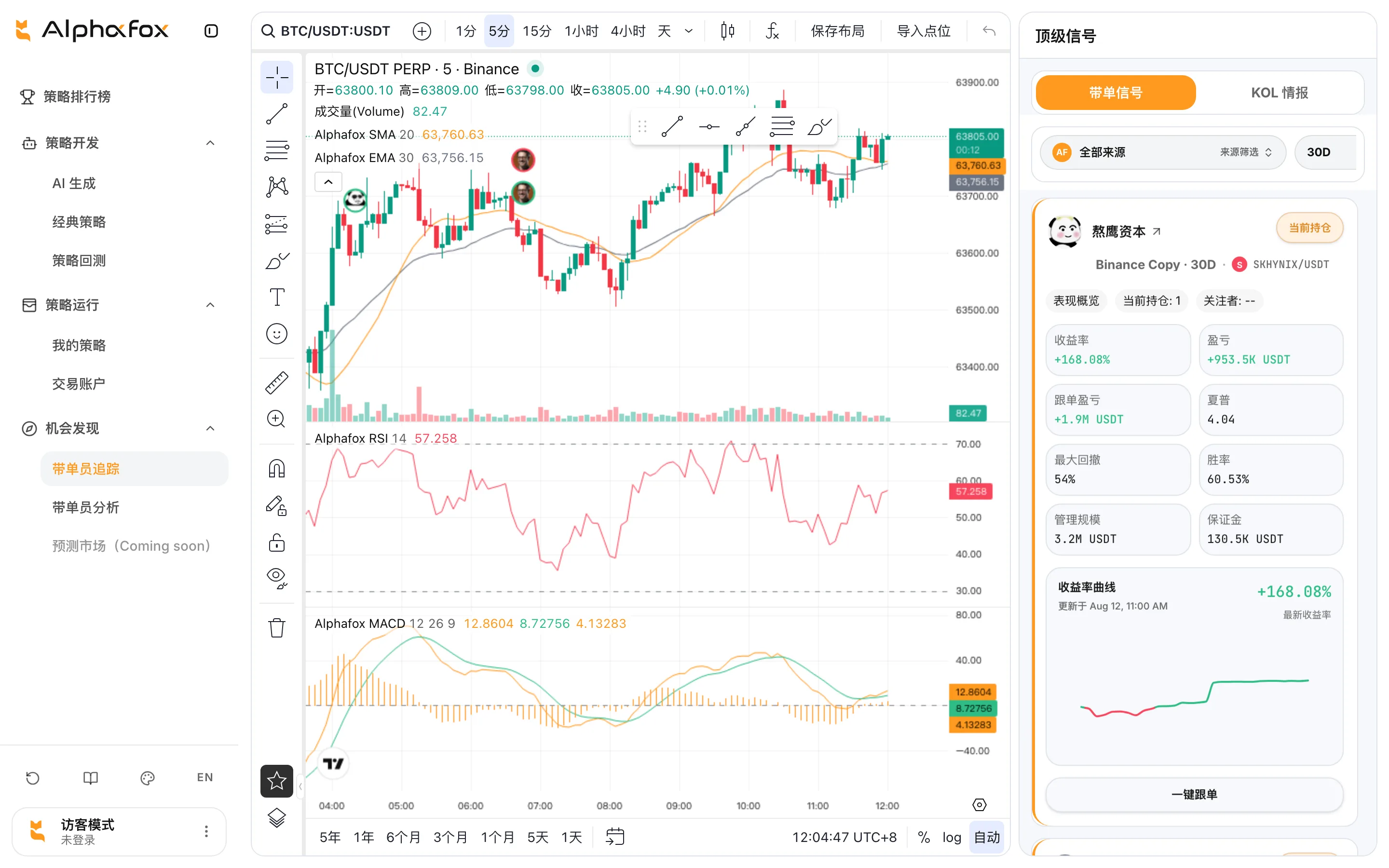Select the 4小时 timeframe
1389x868 pixels.
[628, 31]
